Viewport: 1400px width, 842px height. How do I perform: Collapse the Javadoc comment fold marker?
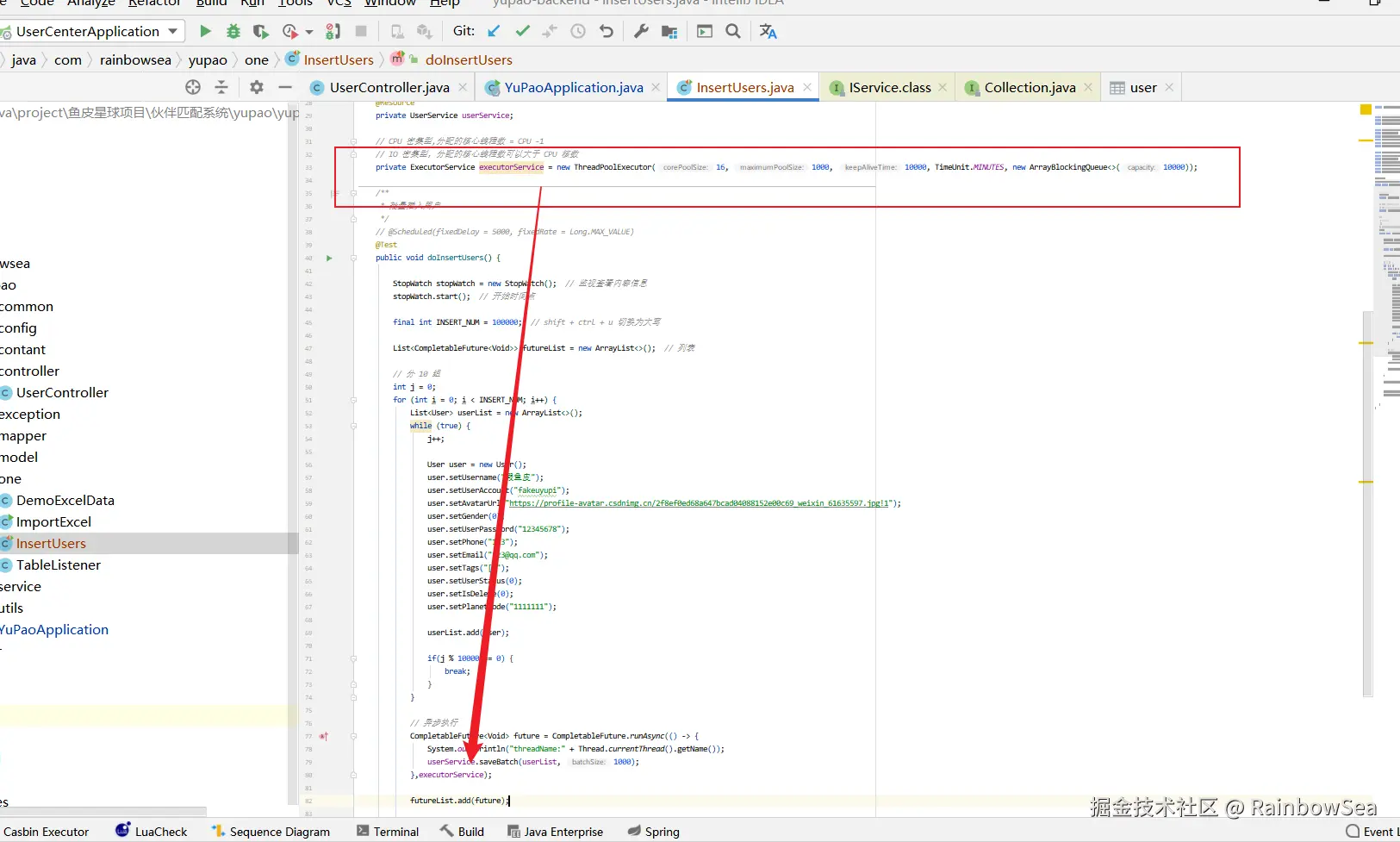(353, 193)
